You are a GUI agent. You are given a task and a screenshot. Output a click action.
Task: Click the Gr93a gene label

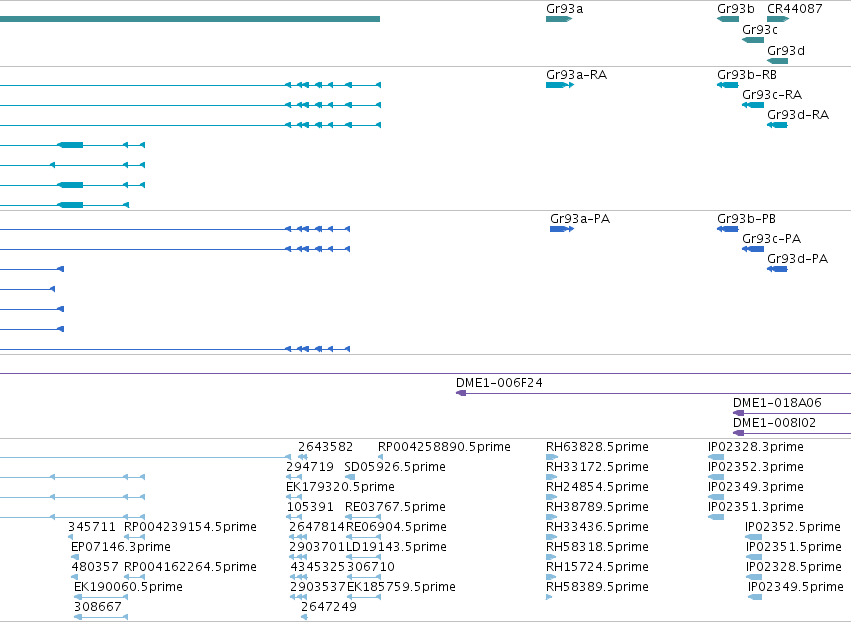click(564, 9)
